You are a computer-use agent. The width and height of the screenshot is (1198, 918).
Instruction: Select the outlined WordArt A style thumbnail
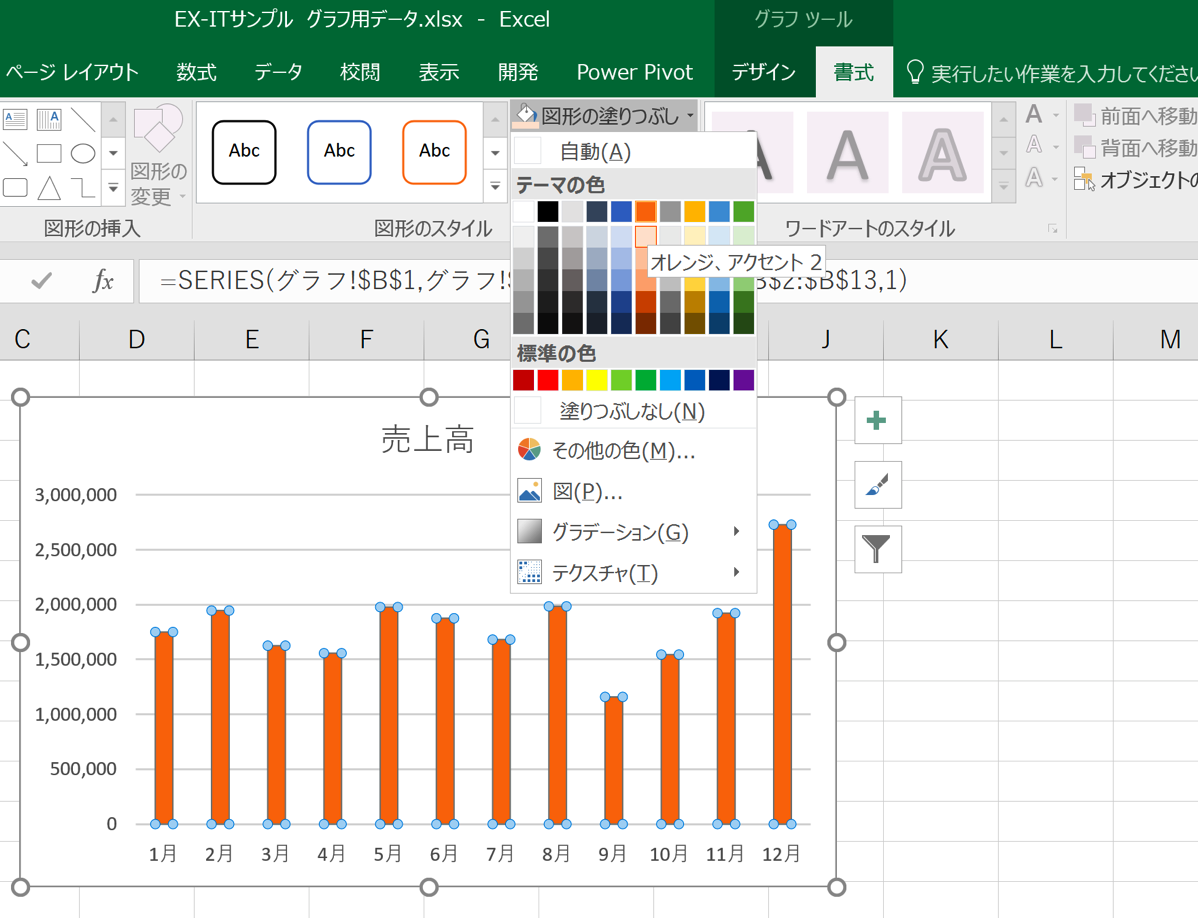coord(942,153)
